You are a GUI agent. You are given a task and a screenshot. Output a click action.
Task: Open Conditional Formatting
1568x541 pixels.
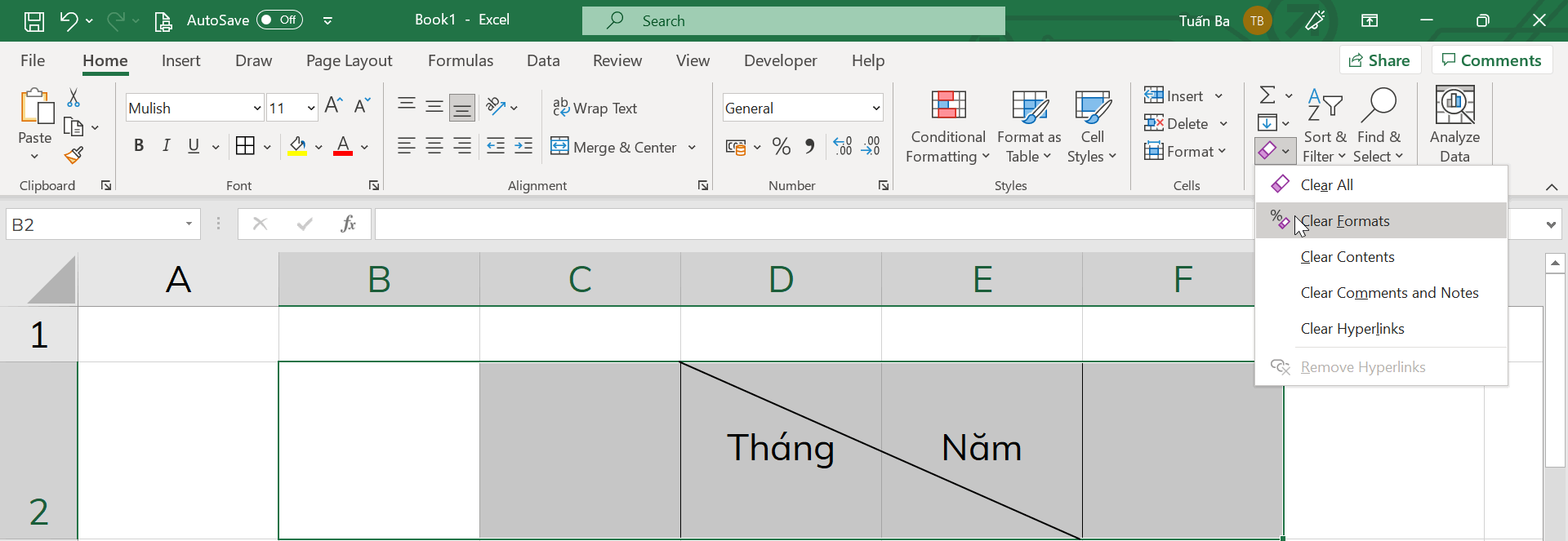coord(948,127)
